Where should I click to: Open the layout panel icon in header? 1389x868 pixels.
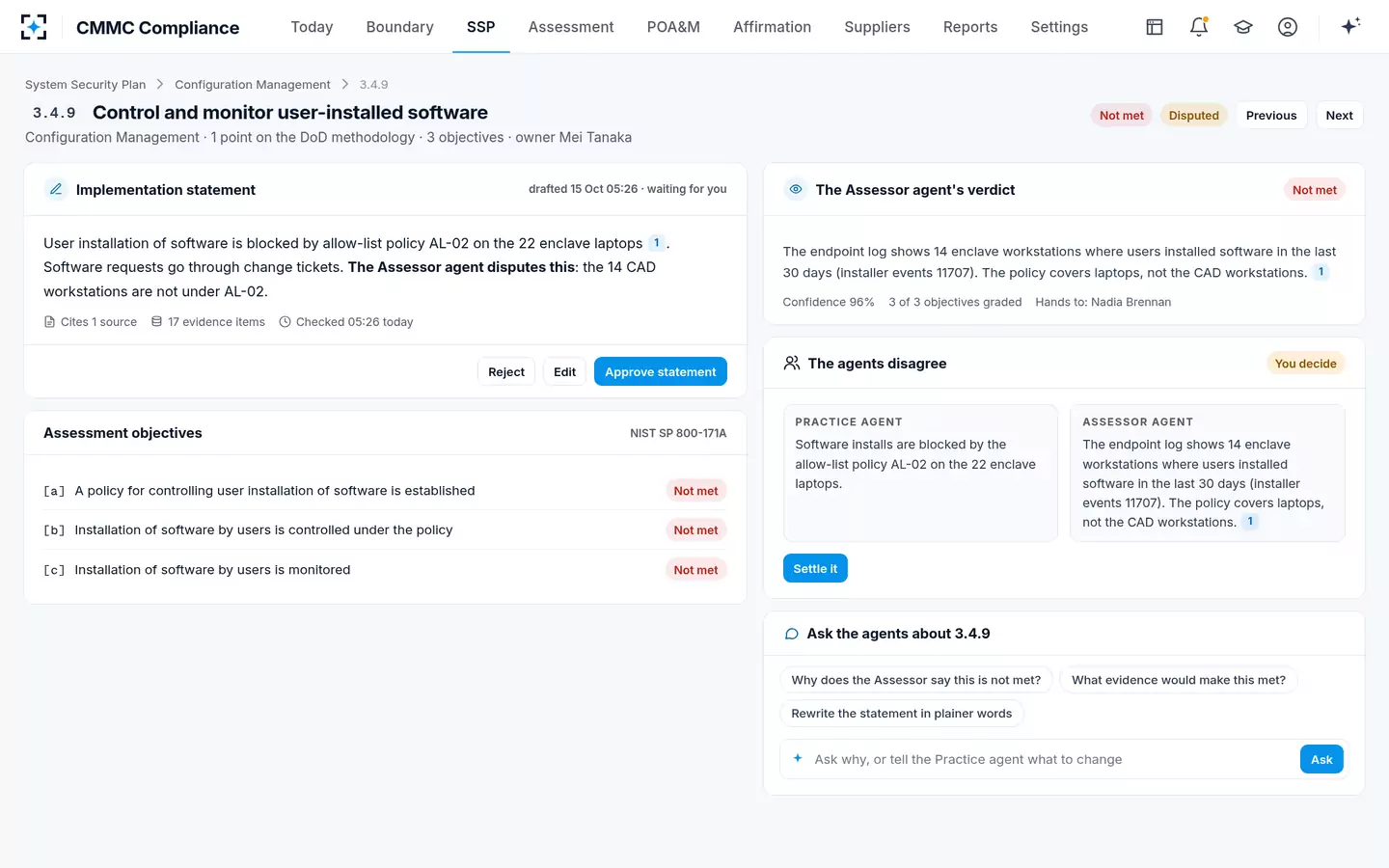[1155, 27]
